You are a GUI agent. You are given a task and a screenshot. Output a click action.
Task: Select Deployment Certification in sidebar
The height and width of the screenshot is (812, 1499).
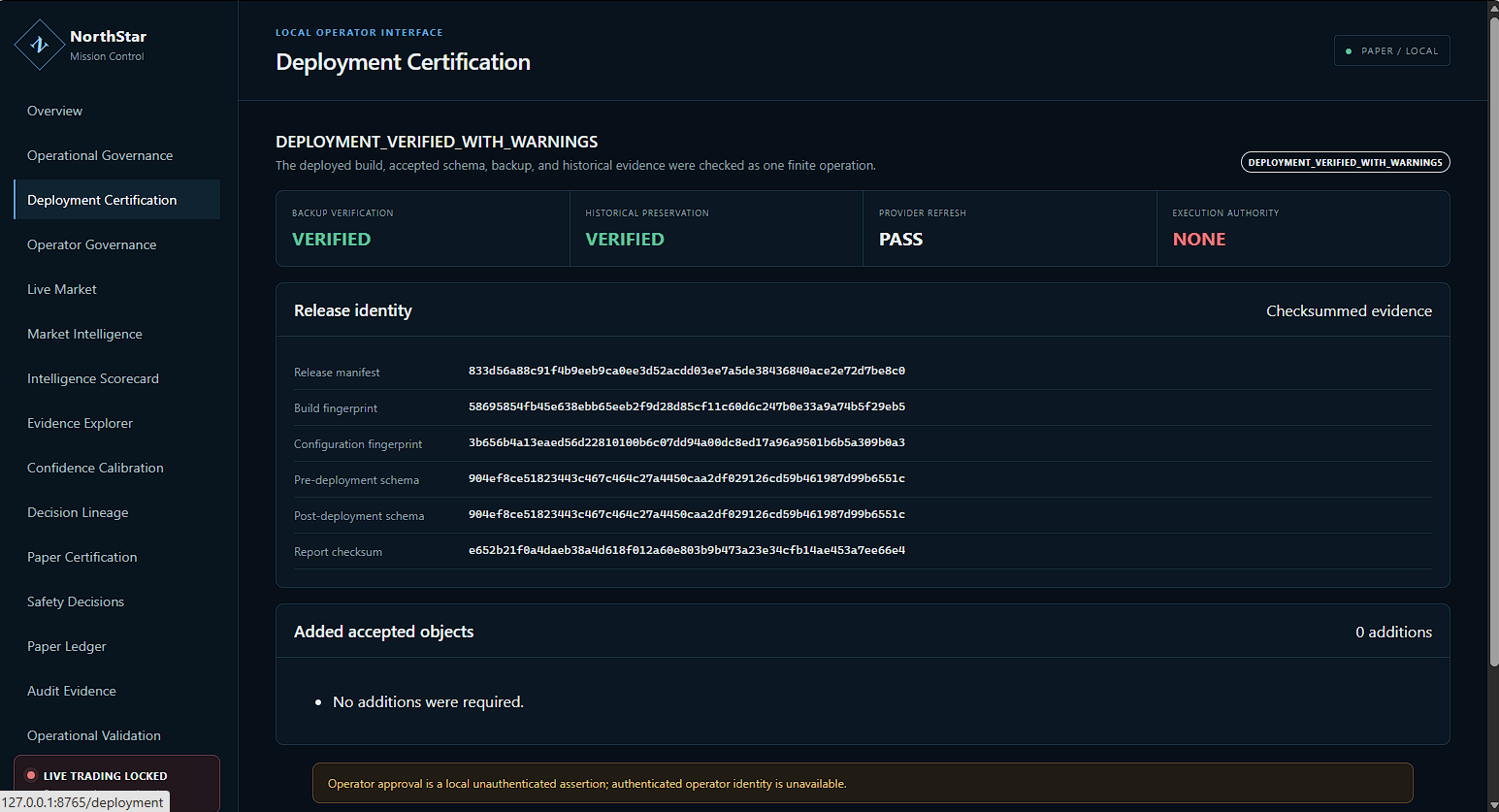(116, 200)
